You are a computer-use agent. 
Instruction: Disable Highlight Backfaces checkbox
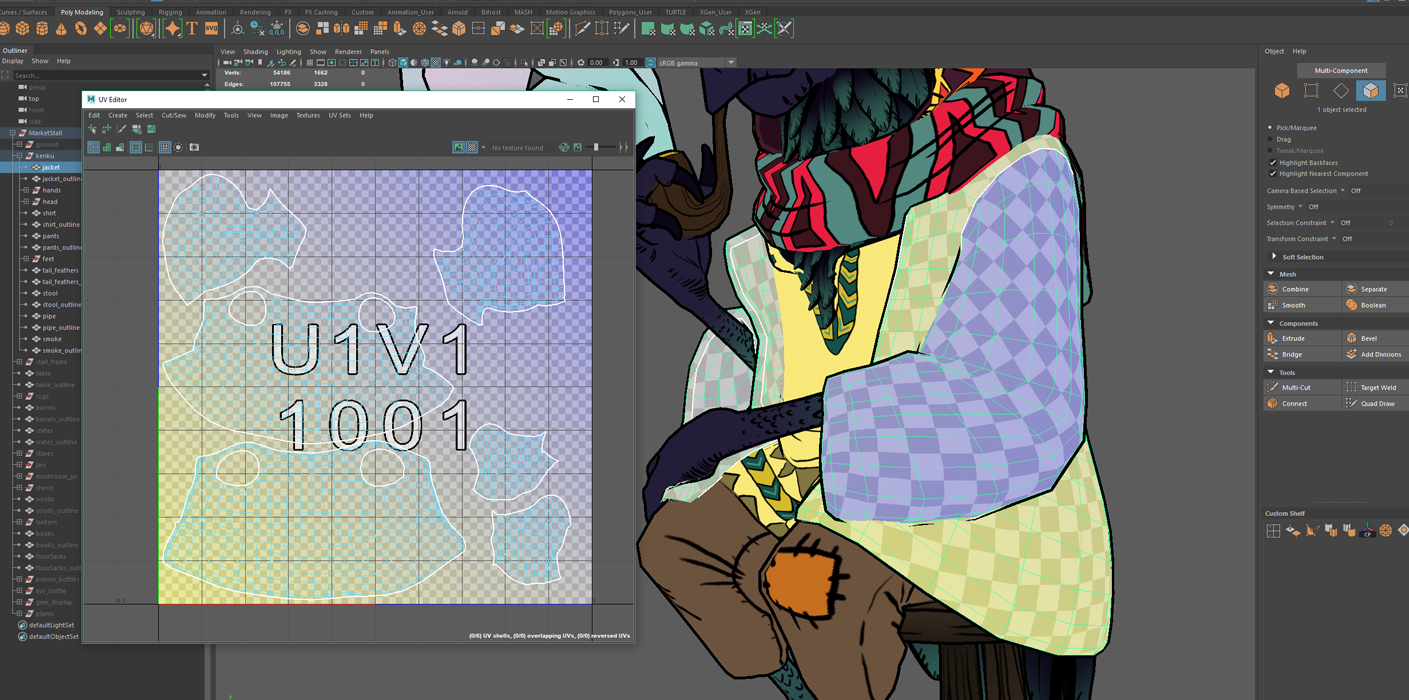1273,162
